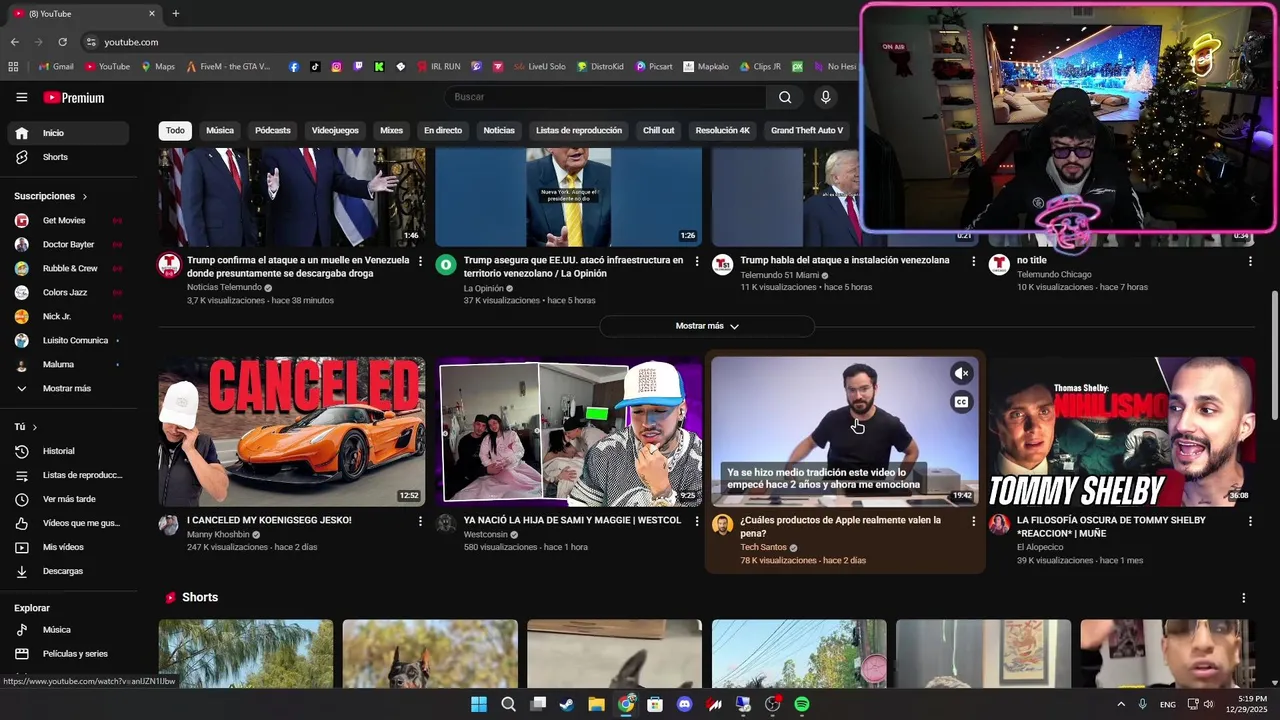Open the Instagram bookmark icon

336,67
